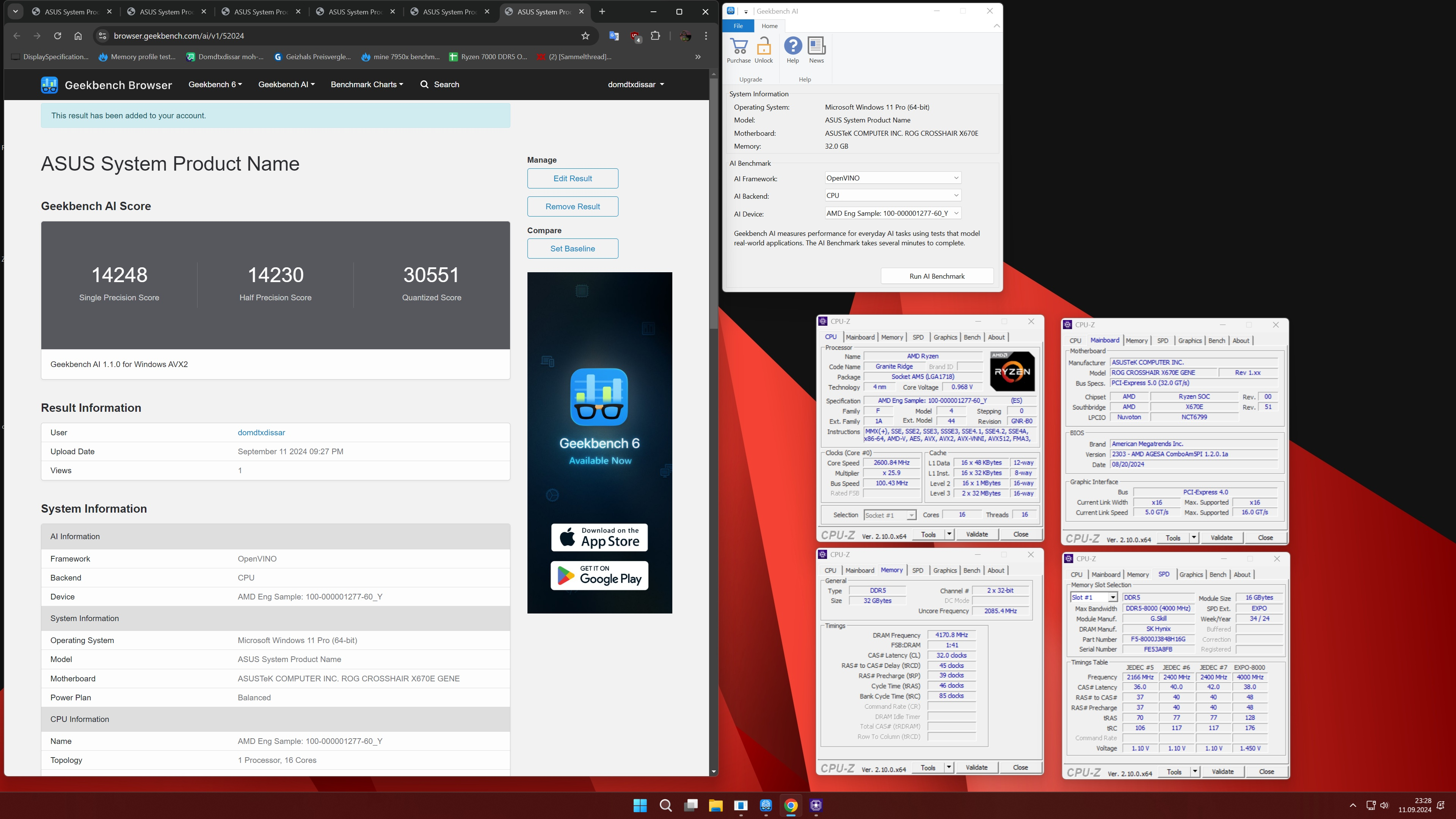Show hidden system tray icons
Screen dimensions: 1456x819
pos(1352,805)
